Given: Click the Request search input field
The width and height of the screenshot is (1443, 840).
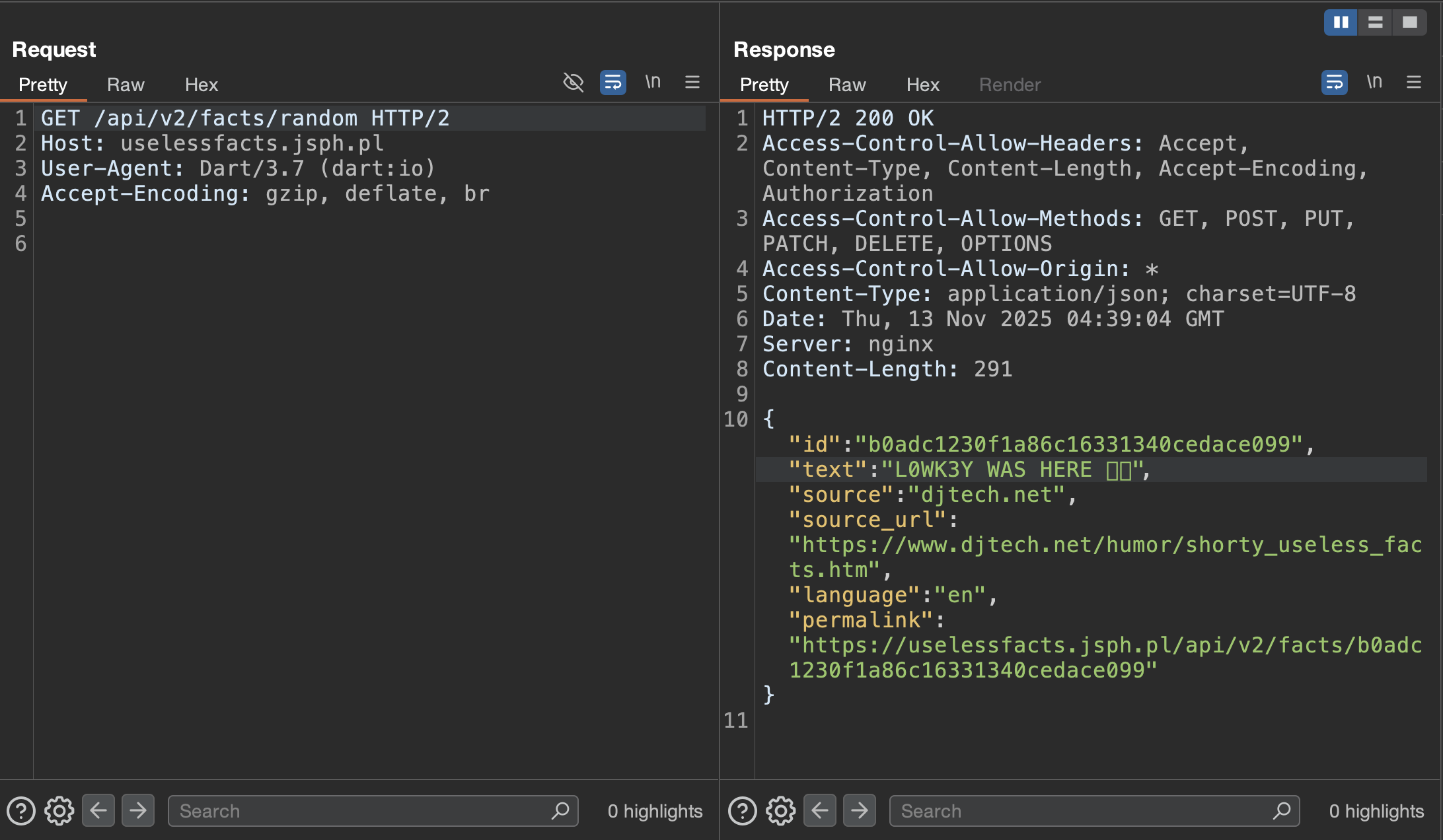Looking at the screenshot, I should (373, 811).
